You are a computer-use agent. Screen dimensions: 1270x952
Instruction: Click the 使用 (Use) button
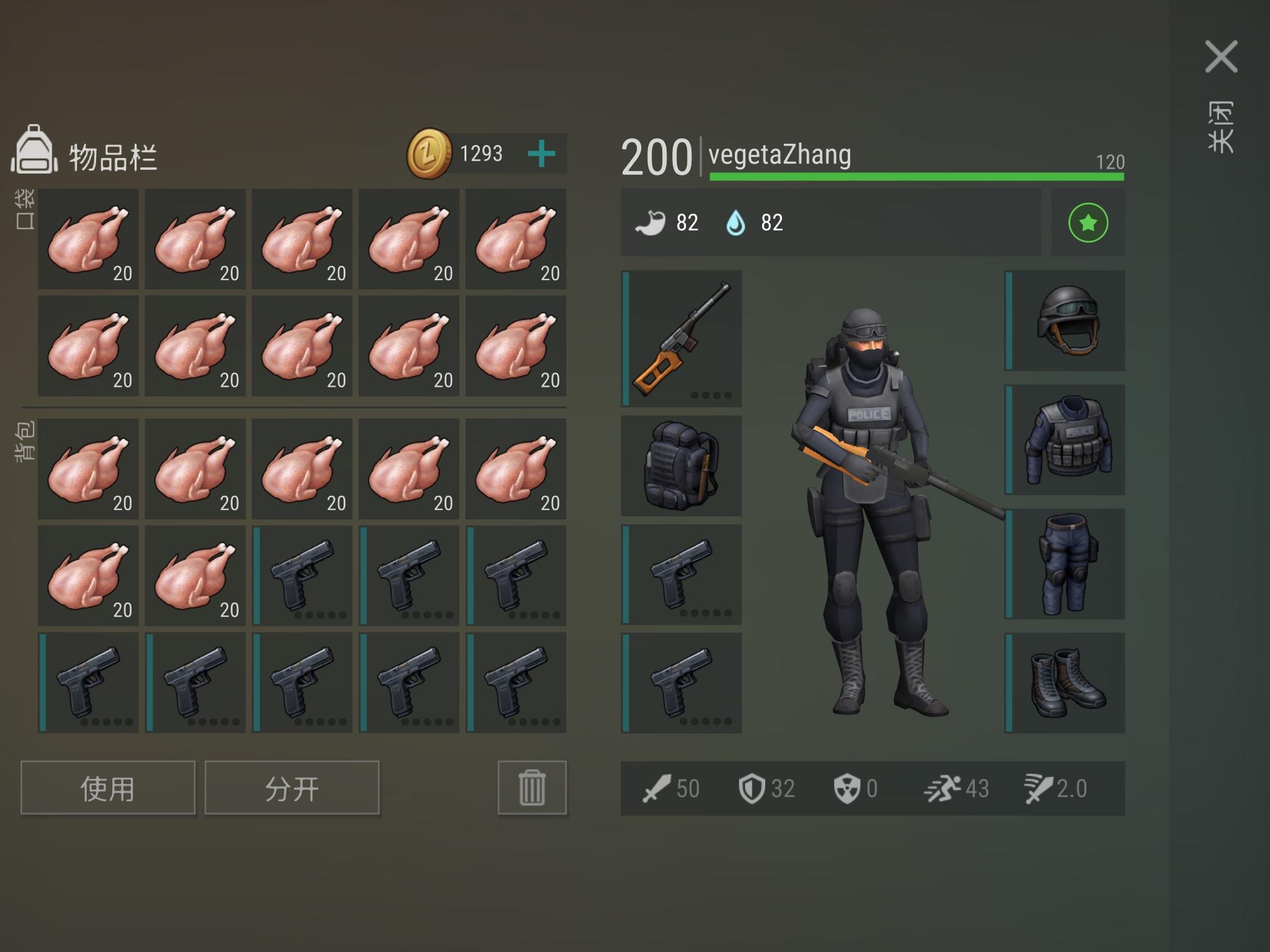click(108, 788)
